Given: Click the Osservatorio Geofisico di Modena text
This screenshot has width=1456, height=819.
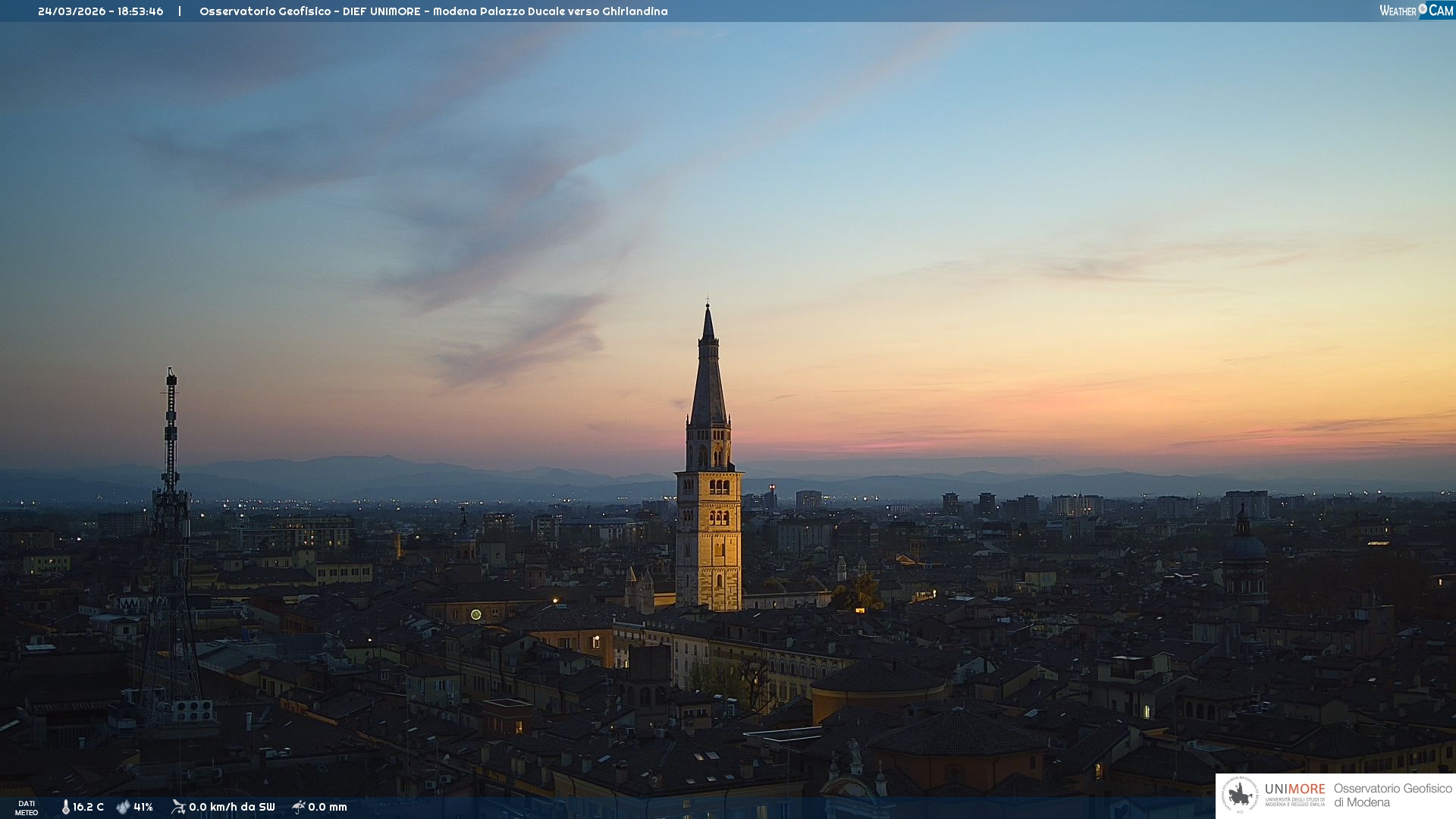Looking at the screenshot, I should coord(1392,795).
